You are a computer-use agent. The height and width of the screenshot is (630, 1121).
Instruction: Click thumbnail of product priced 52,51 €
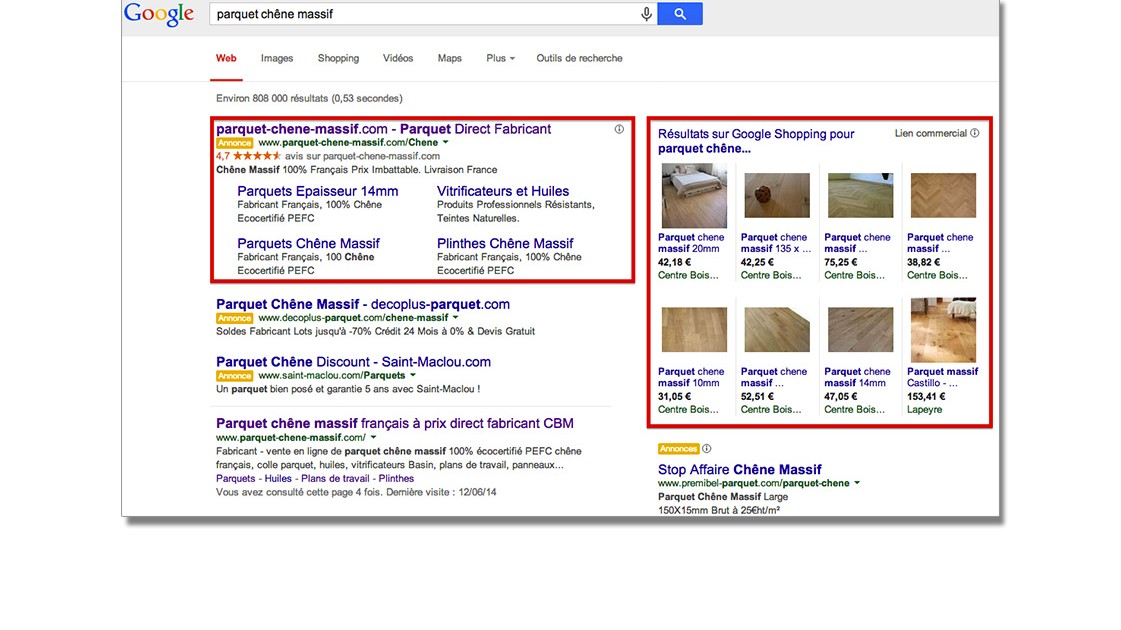click(776, 330)
